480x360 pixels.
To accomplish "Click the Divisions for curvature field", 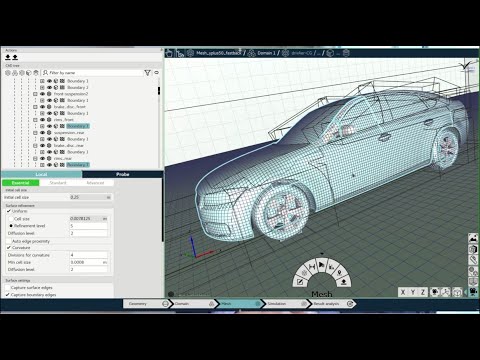I will [89, 255].
